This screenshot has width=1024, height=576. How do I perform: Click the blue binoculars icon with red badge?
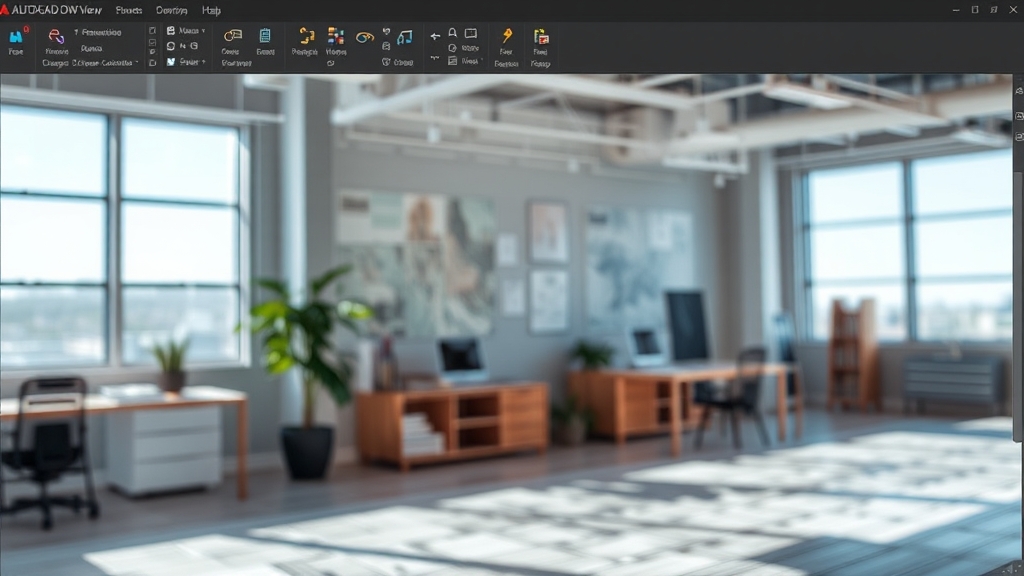pyautogui.click(x=16, y=37)
